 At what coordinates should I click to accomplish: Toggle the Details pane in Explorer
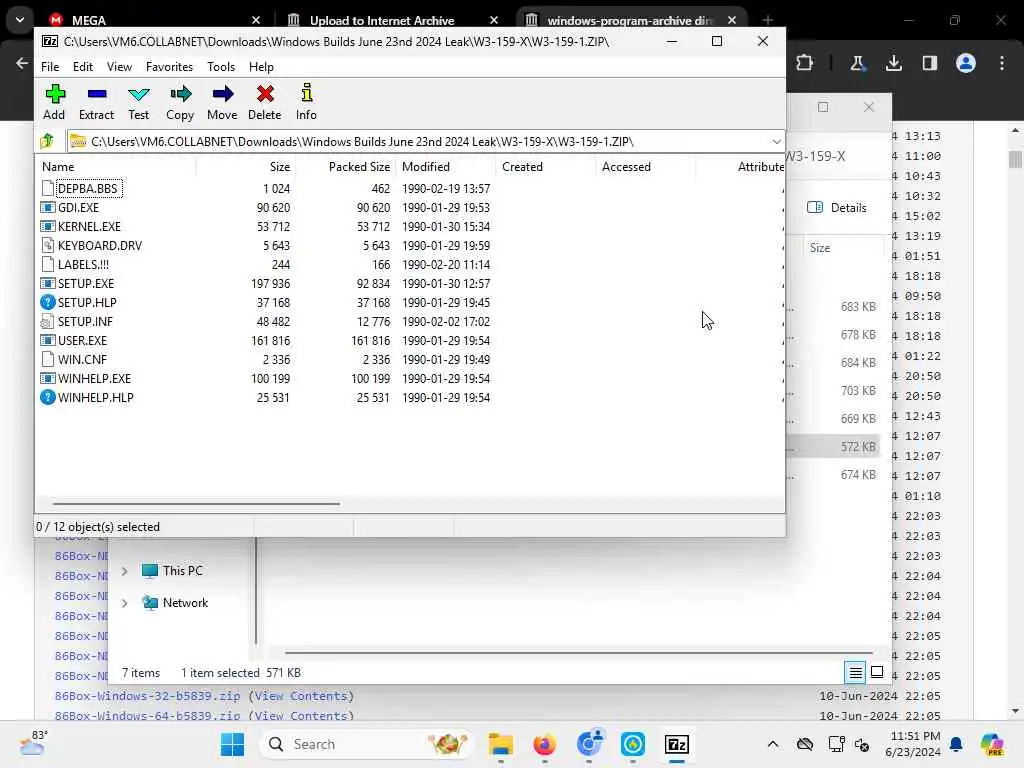click(x=837, y=208)
